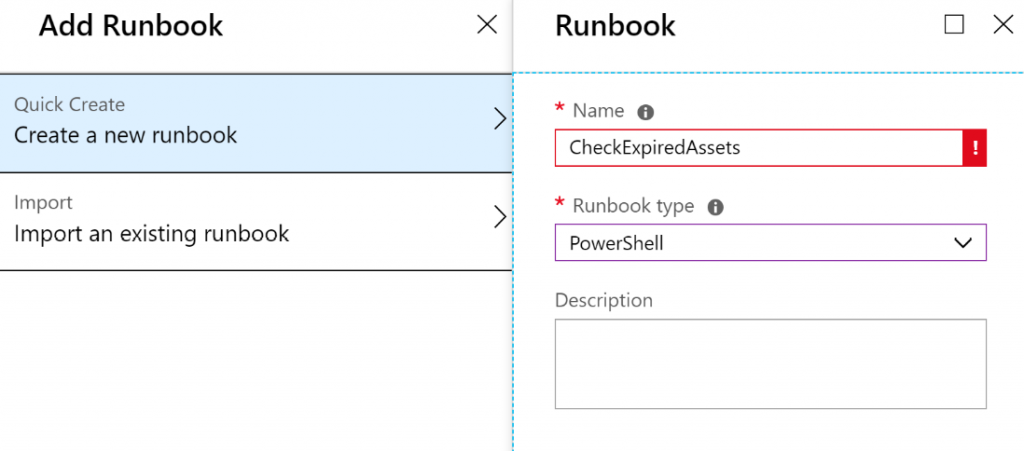Screen dimensions: 1024x451
Task: Close the Add Runbook blade
Action: point(487,25)
